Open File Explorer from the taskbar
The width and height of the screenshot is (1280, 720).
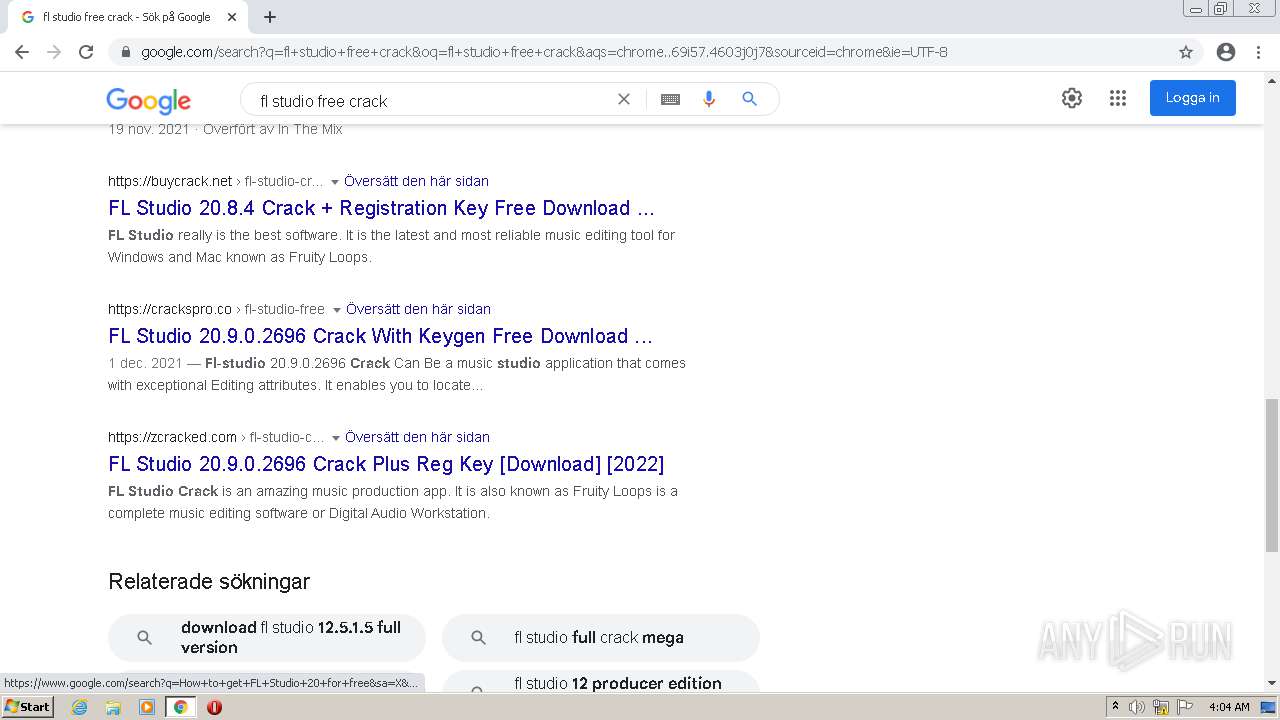point(113,707)
